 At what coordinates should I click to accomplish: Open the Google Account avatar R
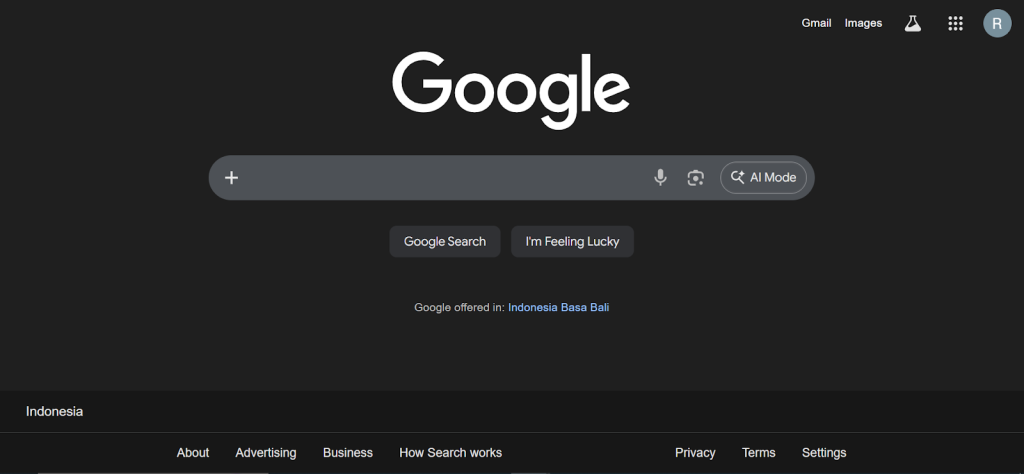997,23
